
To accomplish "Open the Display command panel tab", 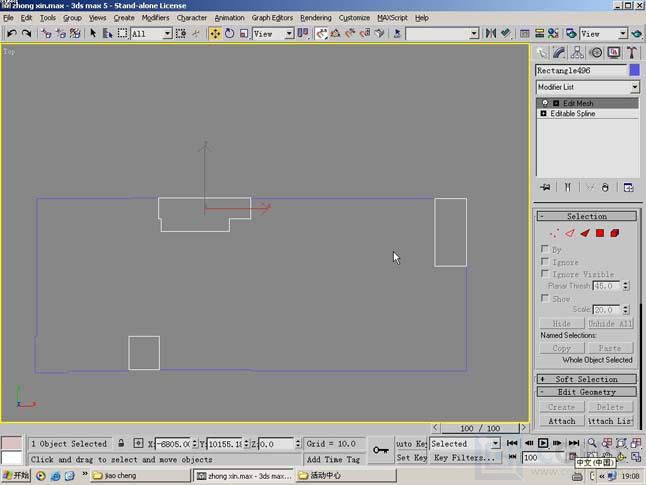I will click(614, 53).
